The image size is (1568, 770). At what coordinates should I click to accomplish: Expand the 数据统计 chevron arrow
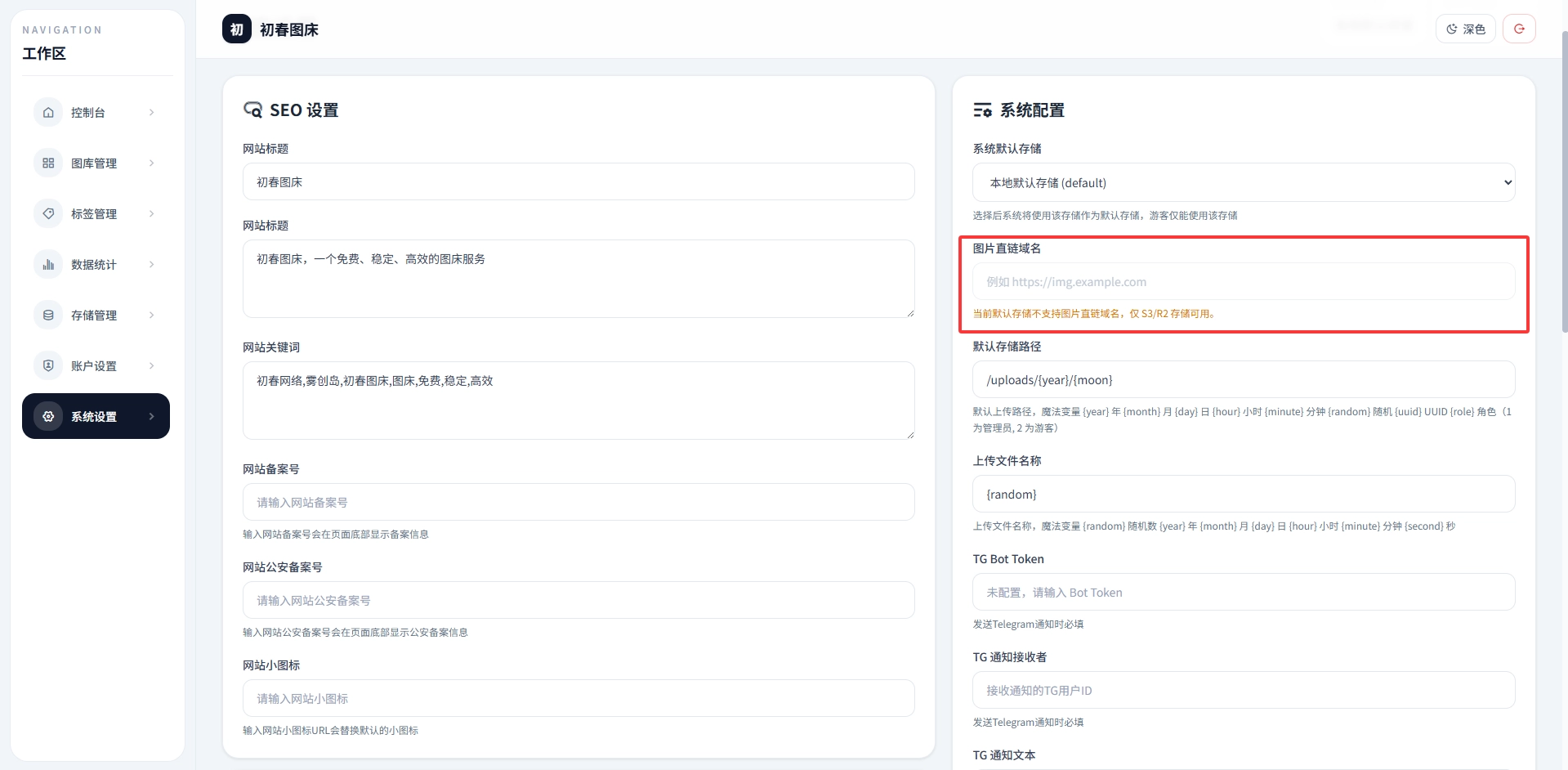pos(152,264)
